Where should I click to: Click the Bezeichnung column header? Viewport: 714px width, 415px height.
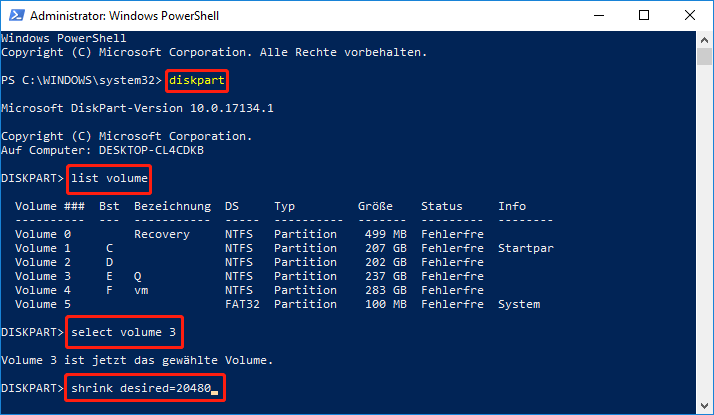pos(172,205)
